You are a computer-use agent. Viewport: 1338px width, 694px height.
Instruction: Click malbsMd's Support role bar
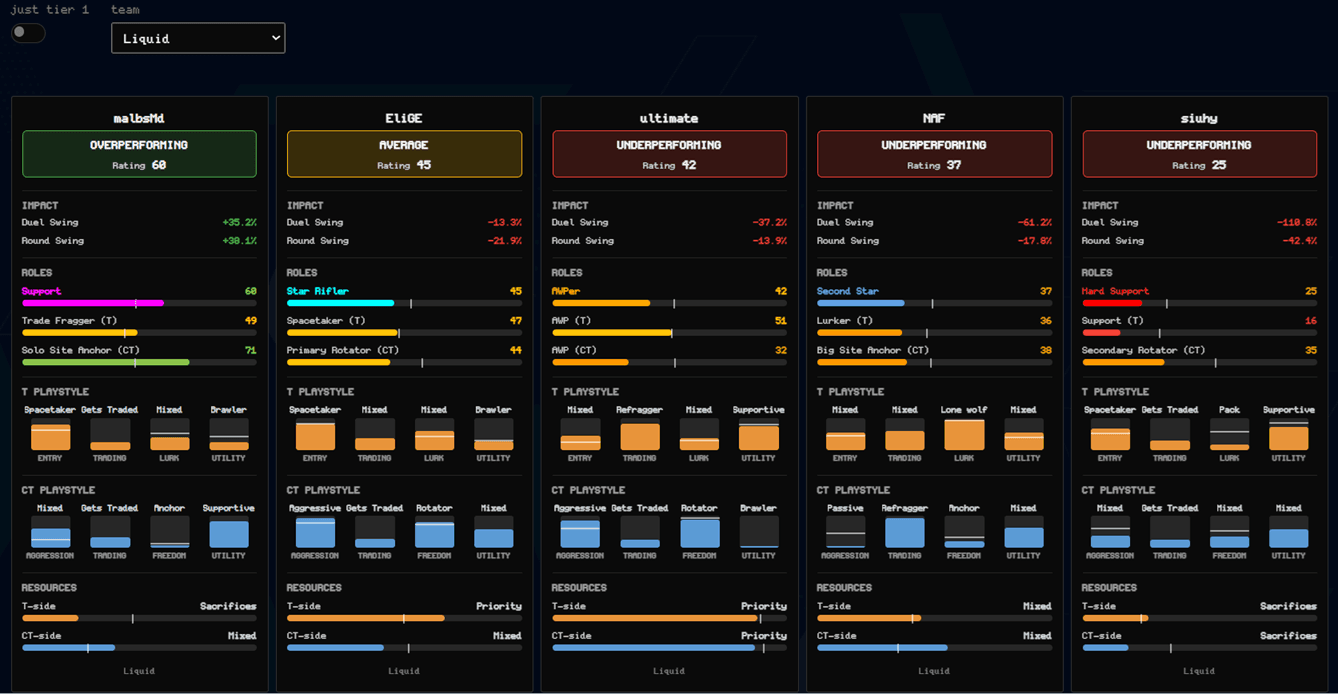[139, 303]
